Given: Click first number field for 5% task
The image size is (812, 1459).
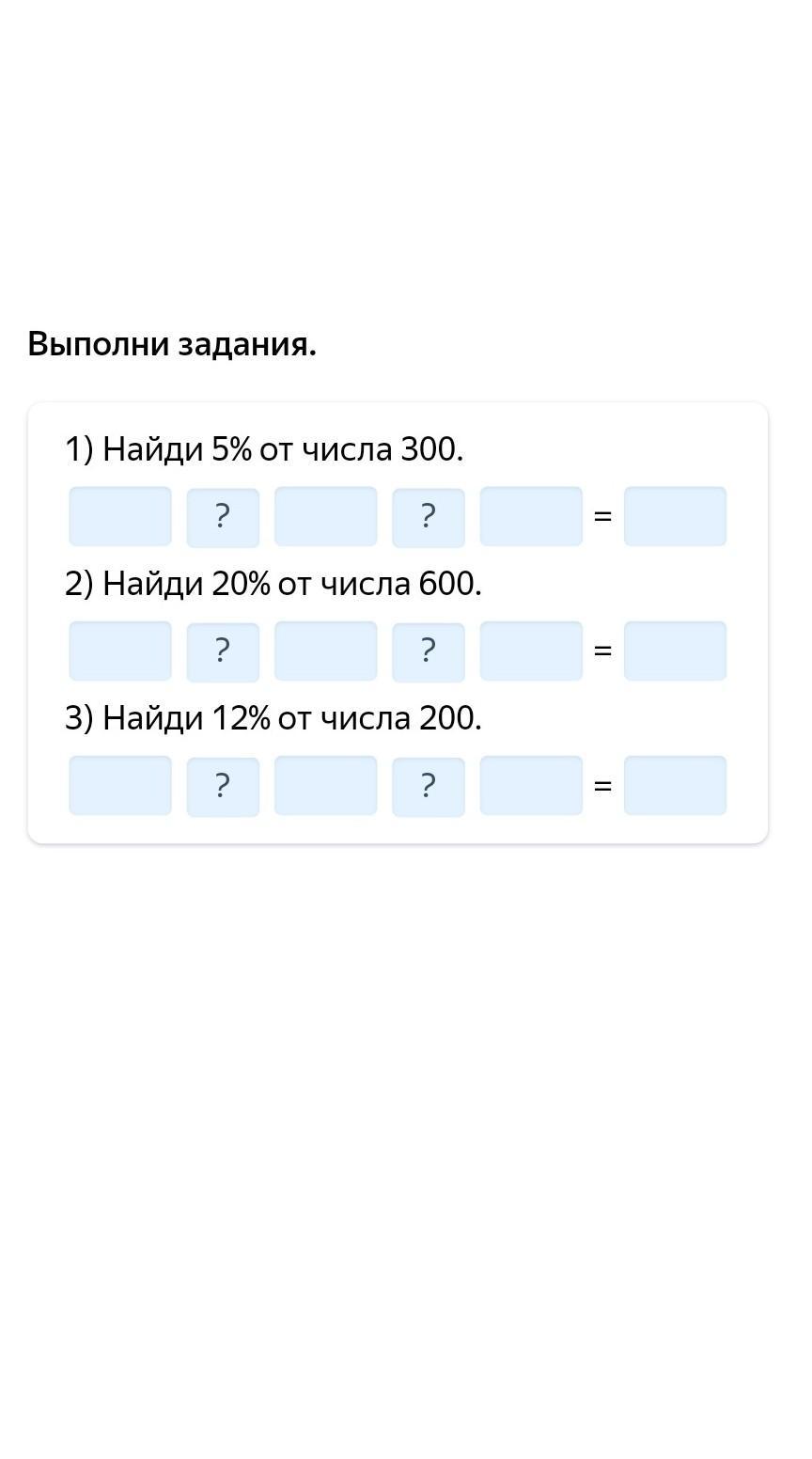Looking at the screenshot, I should [x=120, y=516].
